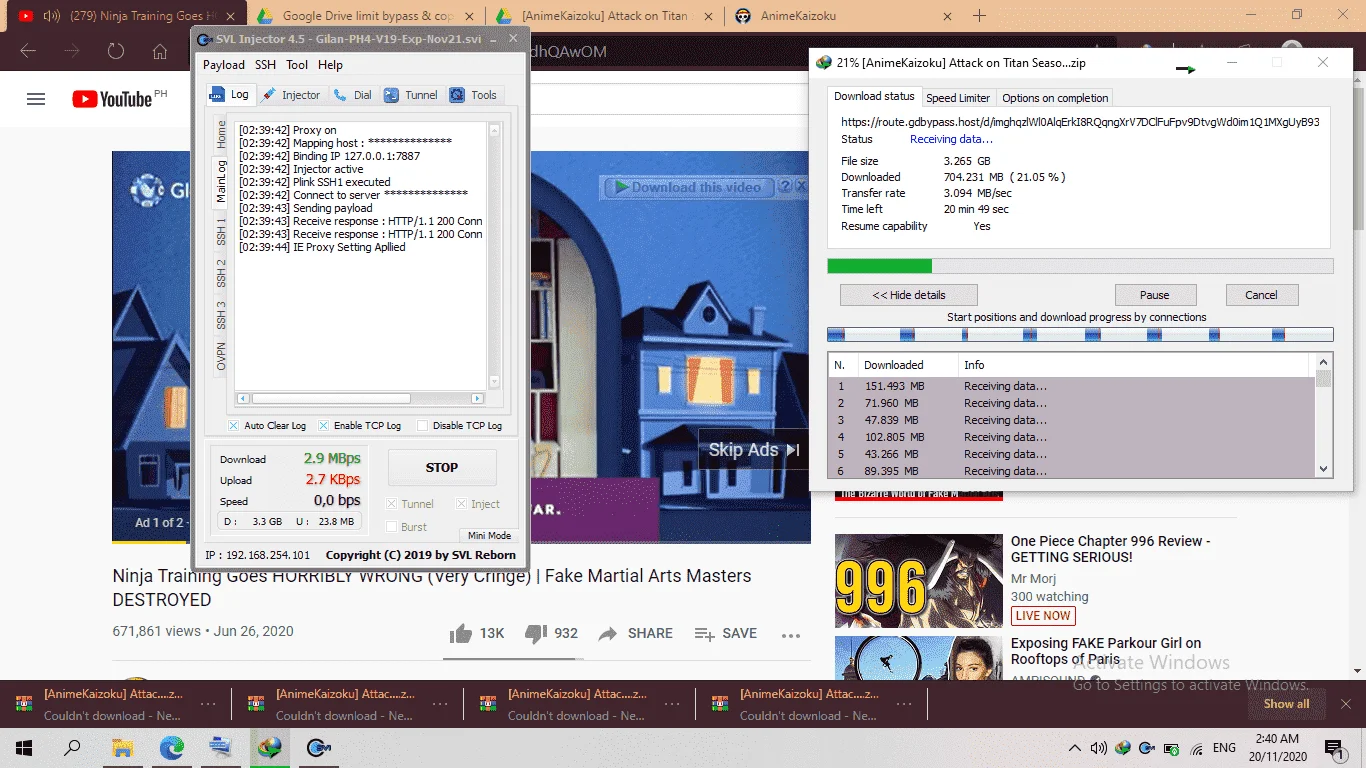Click the help icon on Download this video
This screenshot has width=1366, height=768.
785,186
